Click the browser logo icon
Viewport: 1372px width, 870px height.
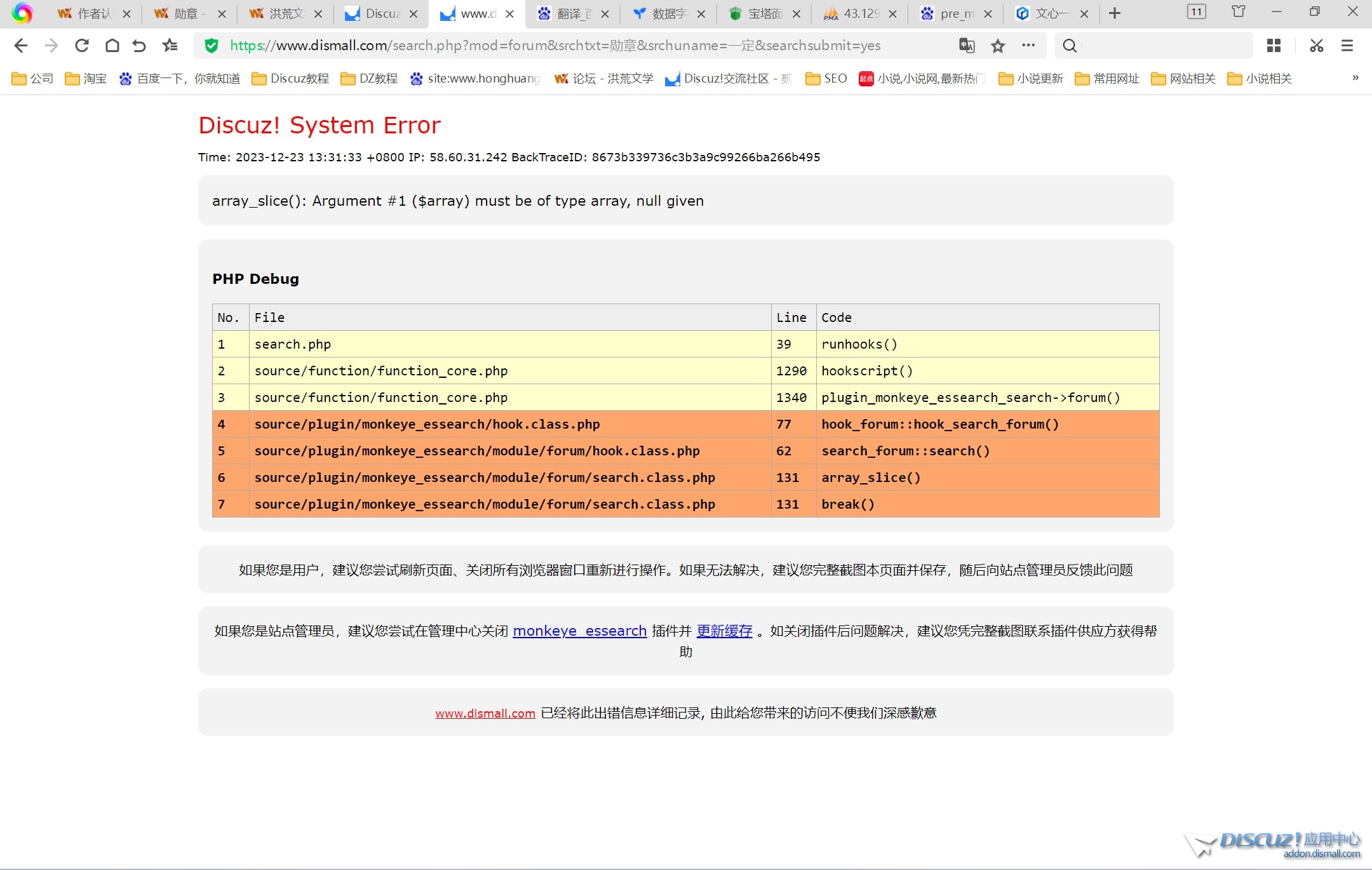point(22,13)
